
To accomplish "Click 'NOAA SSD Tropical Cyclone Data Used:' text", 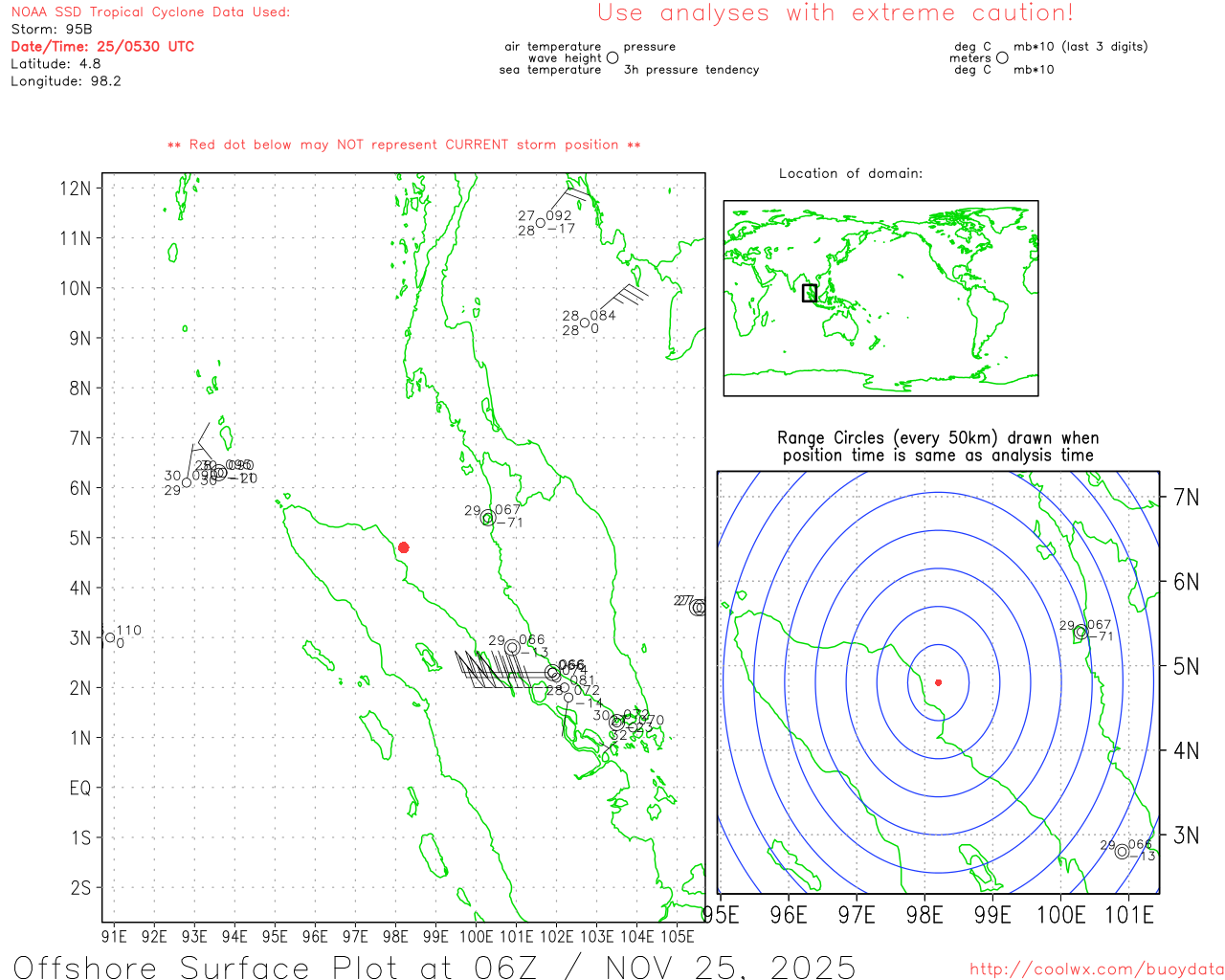I will pyautogui.click(x=150, y=12).
